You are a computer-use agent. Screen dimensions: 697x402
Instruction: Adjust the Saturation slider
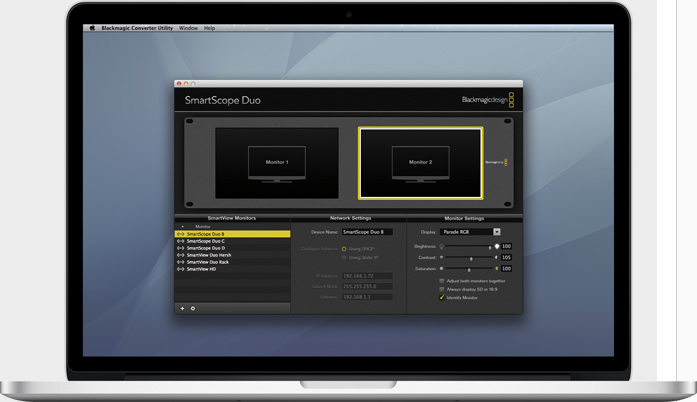469,269
